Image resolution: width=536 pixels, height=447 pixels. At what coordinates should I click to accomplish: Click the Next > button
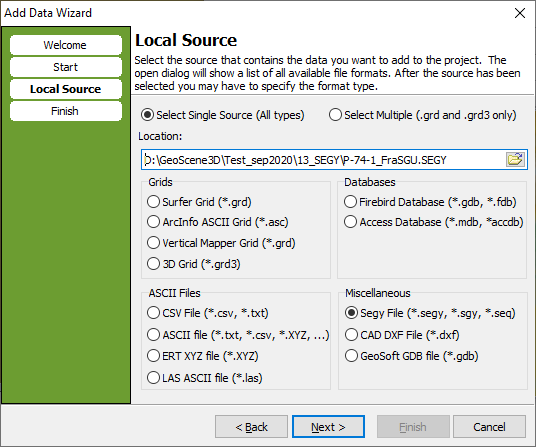tap(328, 426)
